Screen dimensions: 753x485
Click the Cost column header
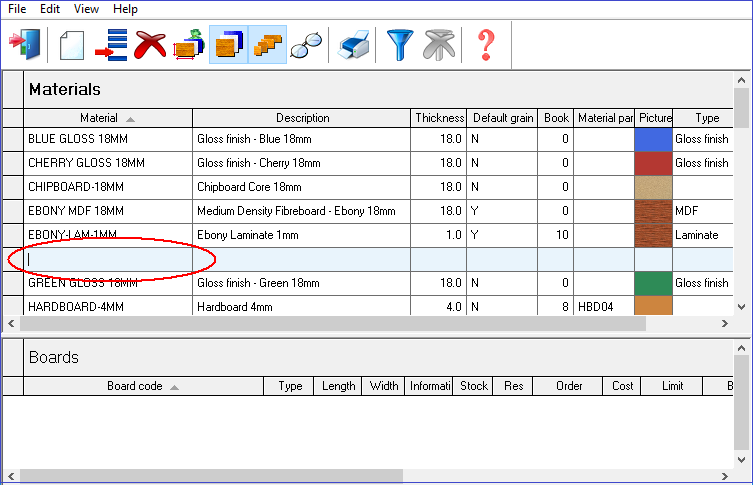pyautogui.click(x=622, y=386)
